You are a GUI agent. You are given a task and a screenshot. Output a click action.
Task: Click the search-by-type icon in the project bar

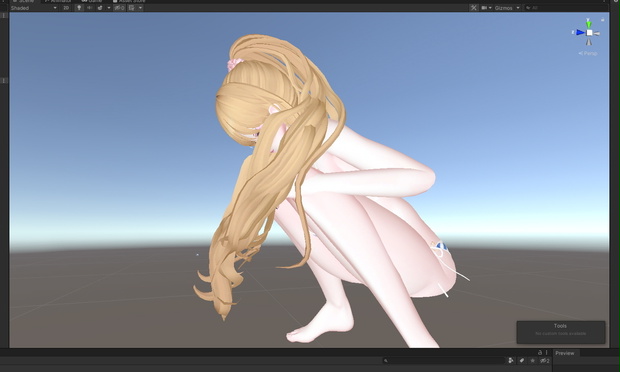pos(511,360)
